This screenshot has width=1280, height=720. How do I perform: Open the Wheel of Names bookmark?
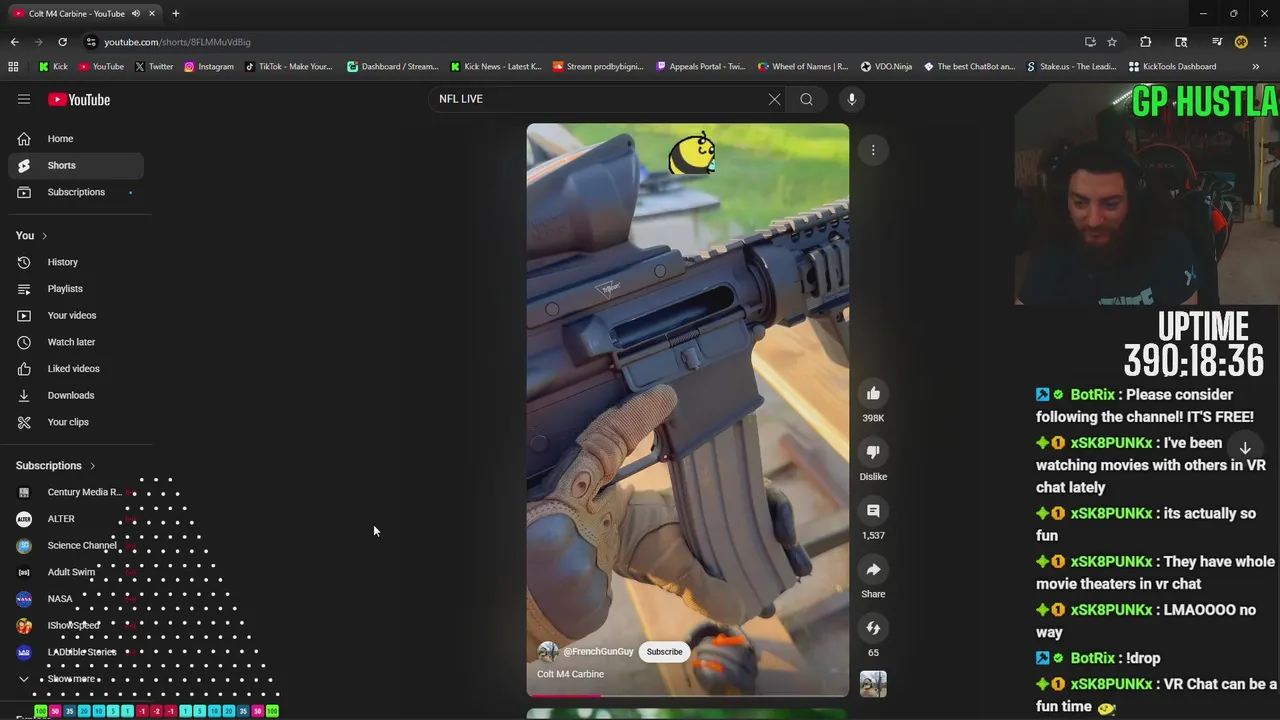803,67
